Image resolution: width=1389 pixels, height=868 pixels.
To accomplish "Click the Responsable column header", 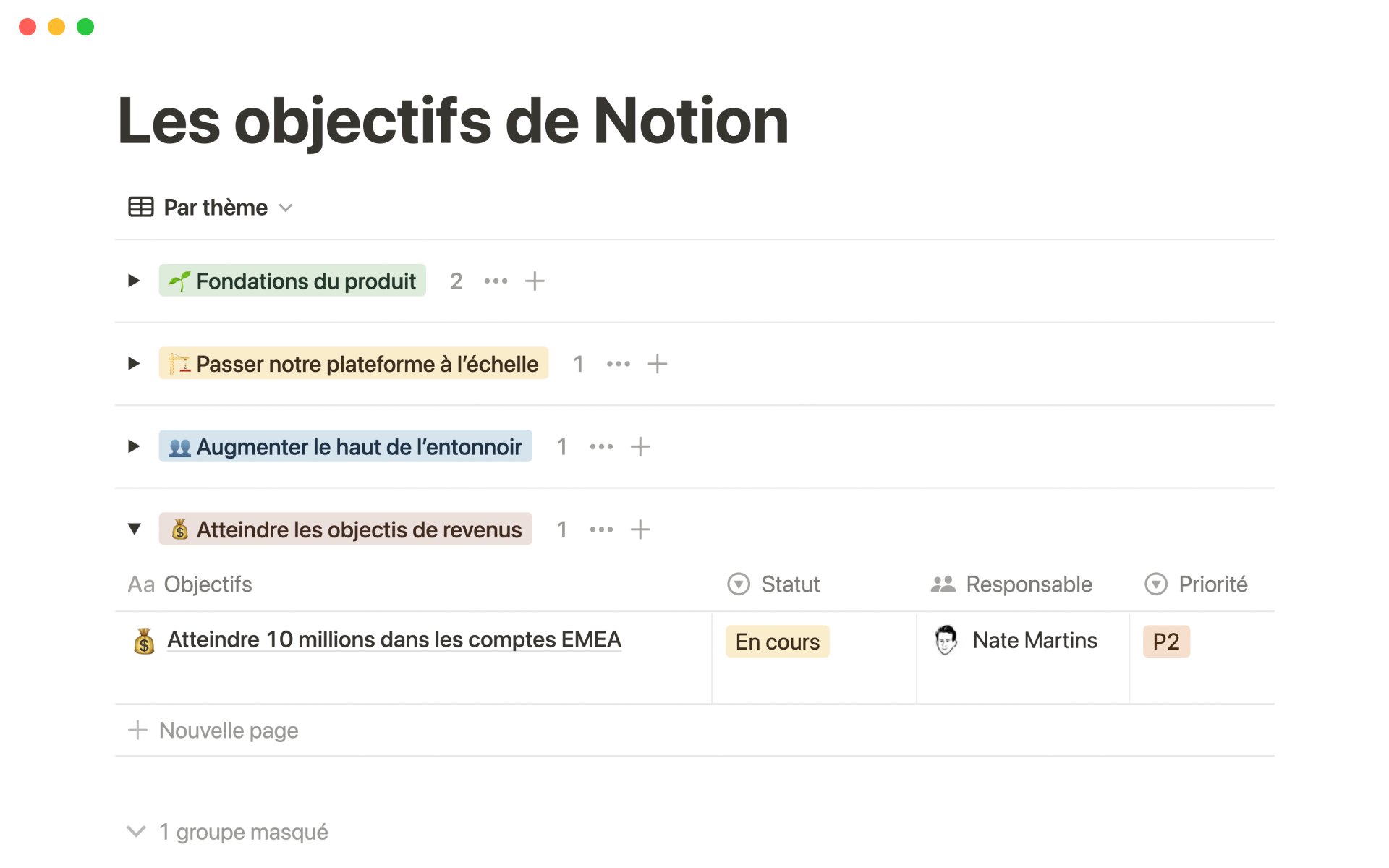I will tap(1028, 584).
